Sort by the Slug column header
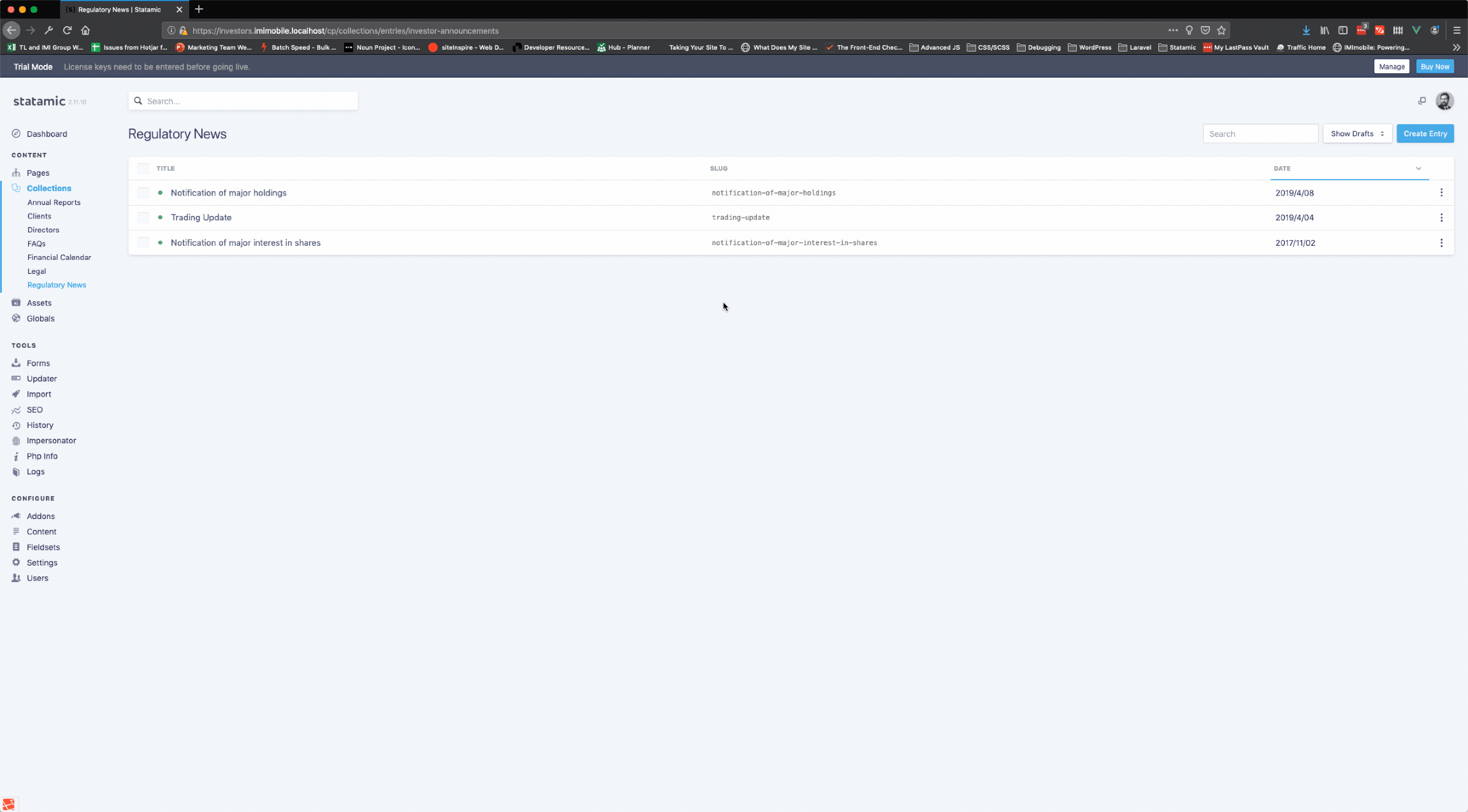 719,168
